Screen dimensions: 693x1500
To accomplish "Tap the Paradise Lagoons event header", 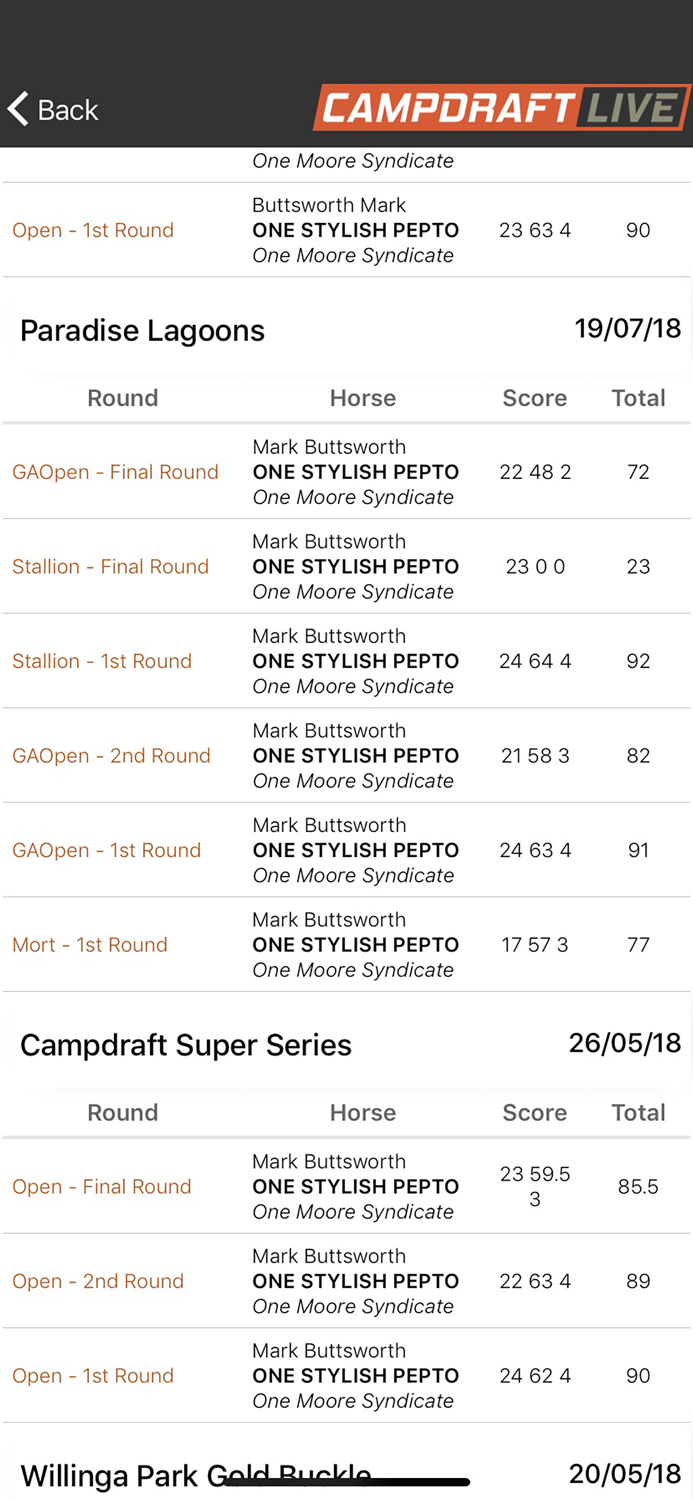I will 141,330.
